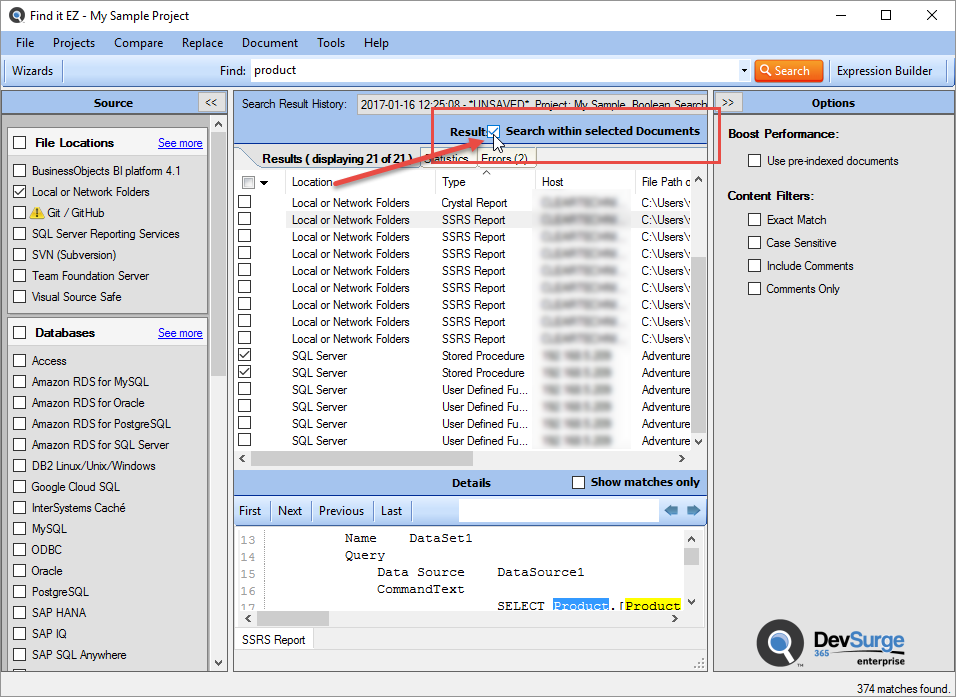This screenshot has height=697, width=956.
Task: Check the Oracle database option
Action: pyautogui.click(x=20, y=571)
